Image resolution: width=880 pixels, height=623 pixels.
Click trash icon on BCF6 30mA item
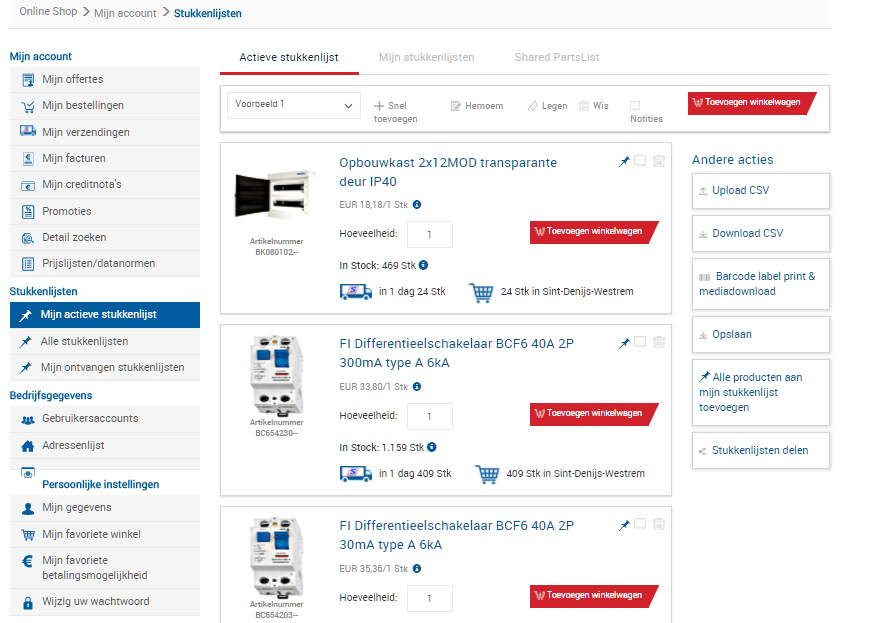(x=659, y=524)
